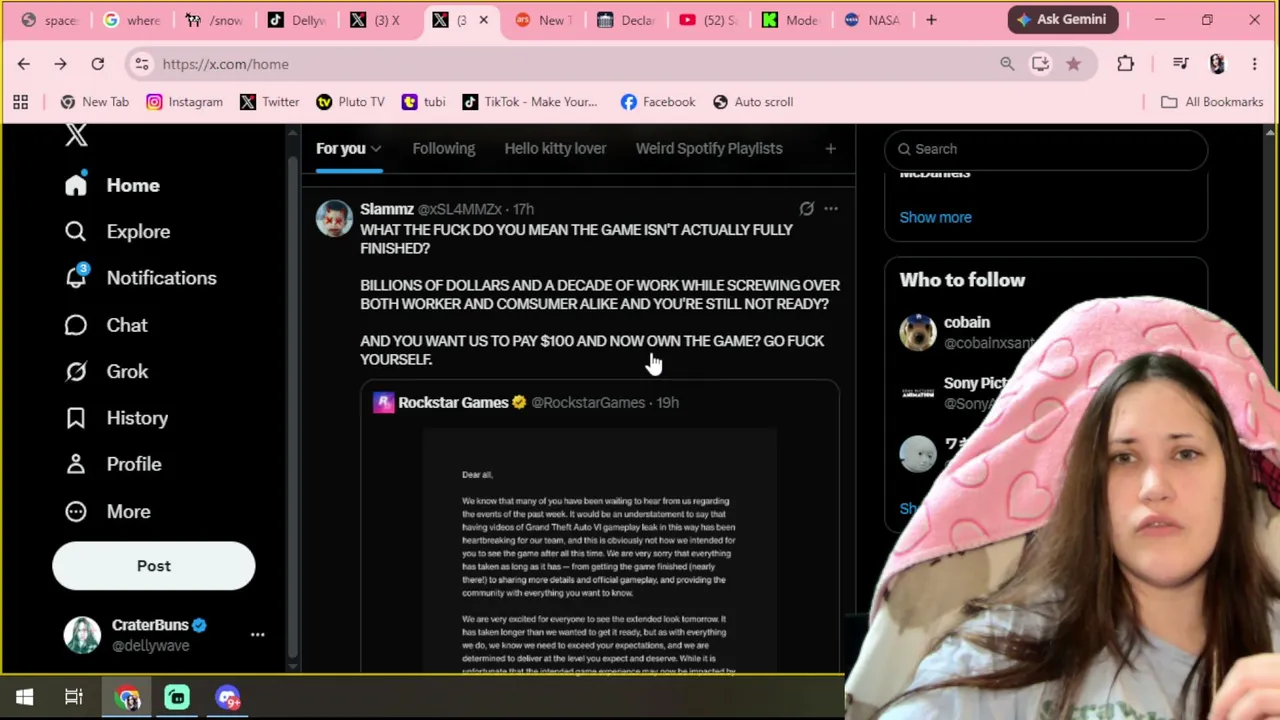The width and height of the screenshot is (1280, 720).
Task: Open the Instagram bookmark
Action: tap(184, 102)
